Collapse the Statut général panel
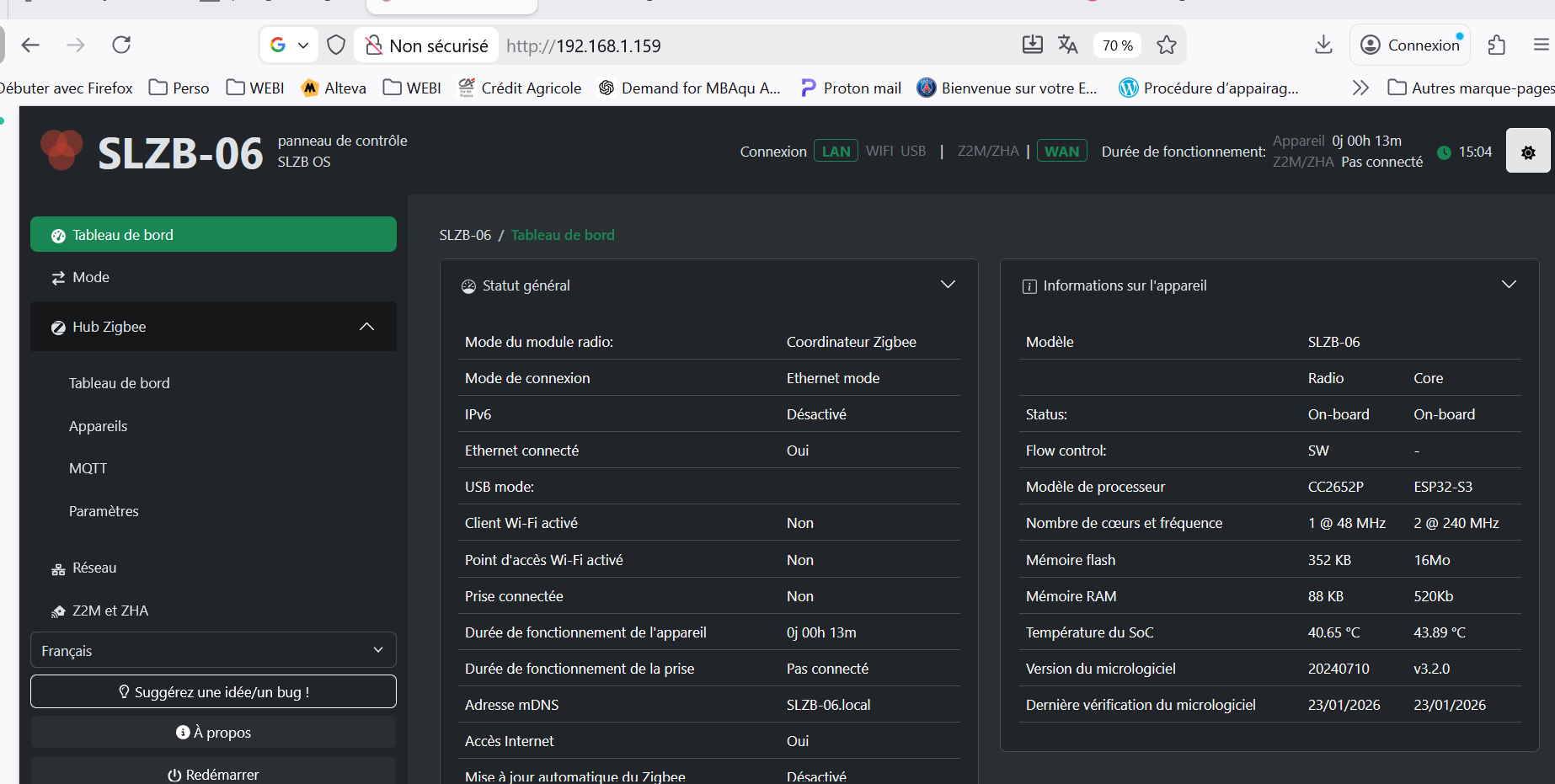1555x784 pixels. (x=948, y=285)
